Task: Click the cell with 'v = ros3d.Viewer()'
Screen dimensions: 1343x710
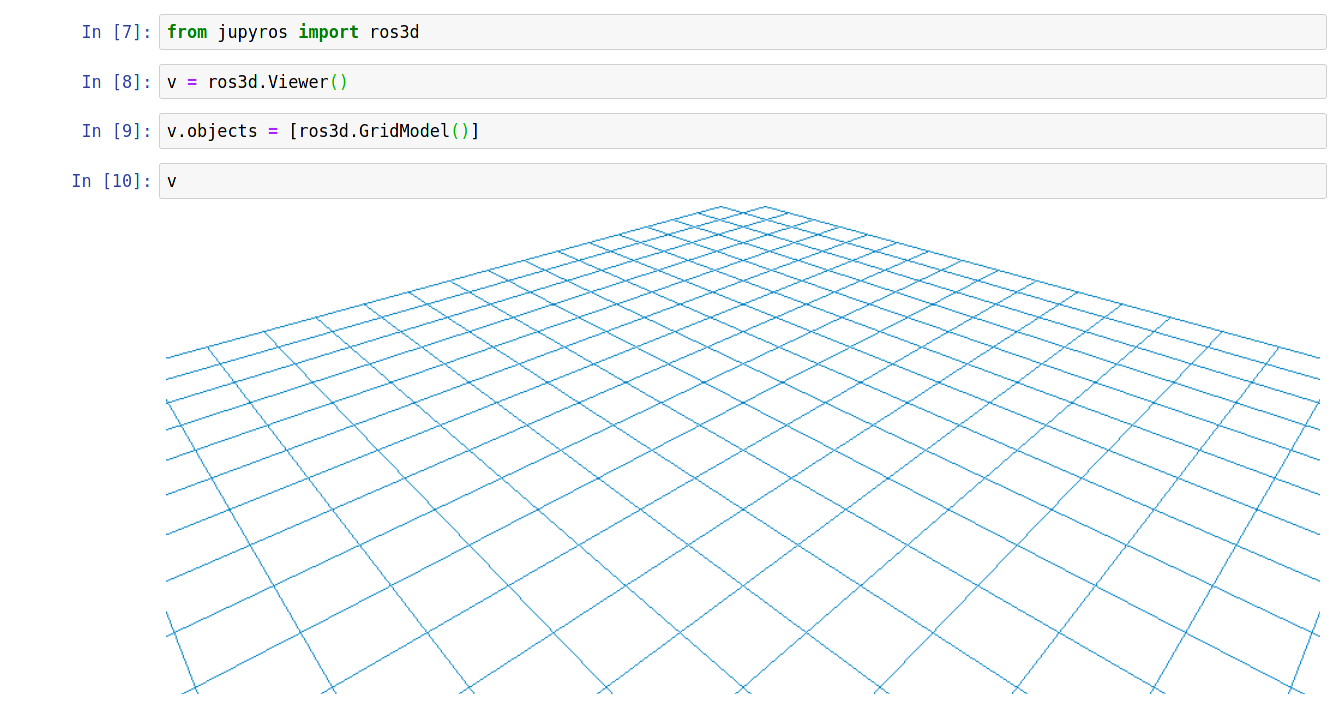Action: [x=742, y=82]
